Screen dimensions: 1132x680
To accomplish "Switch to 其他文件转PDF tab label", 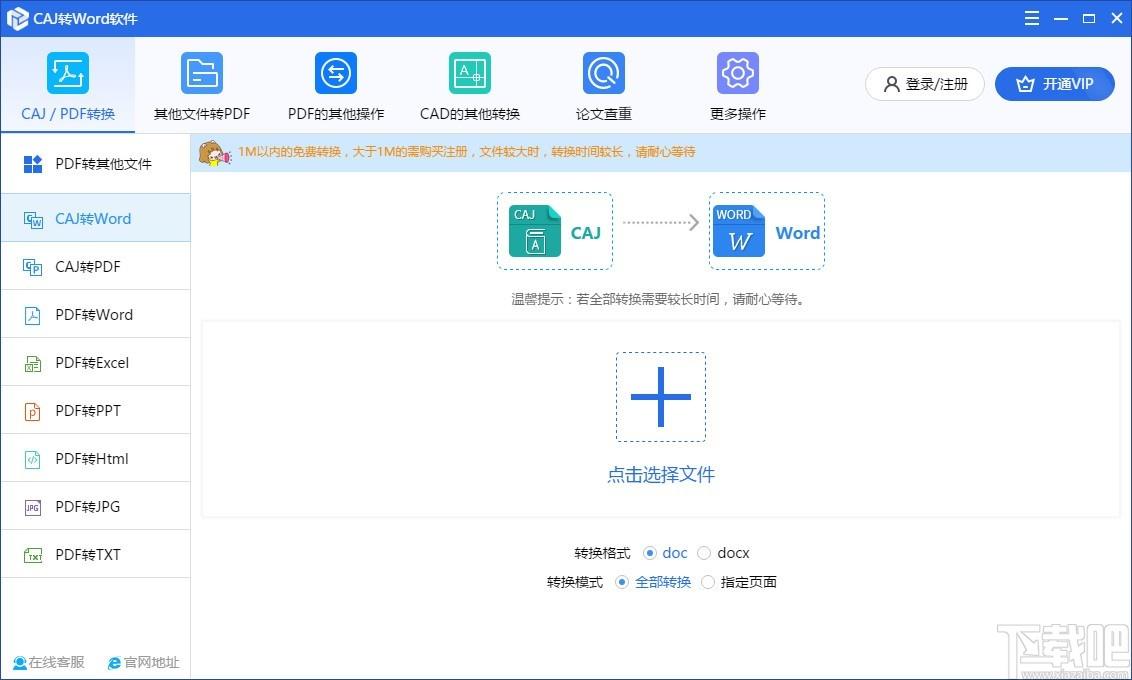I will [x=202, y=114].
